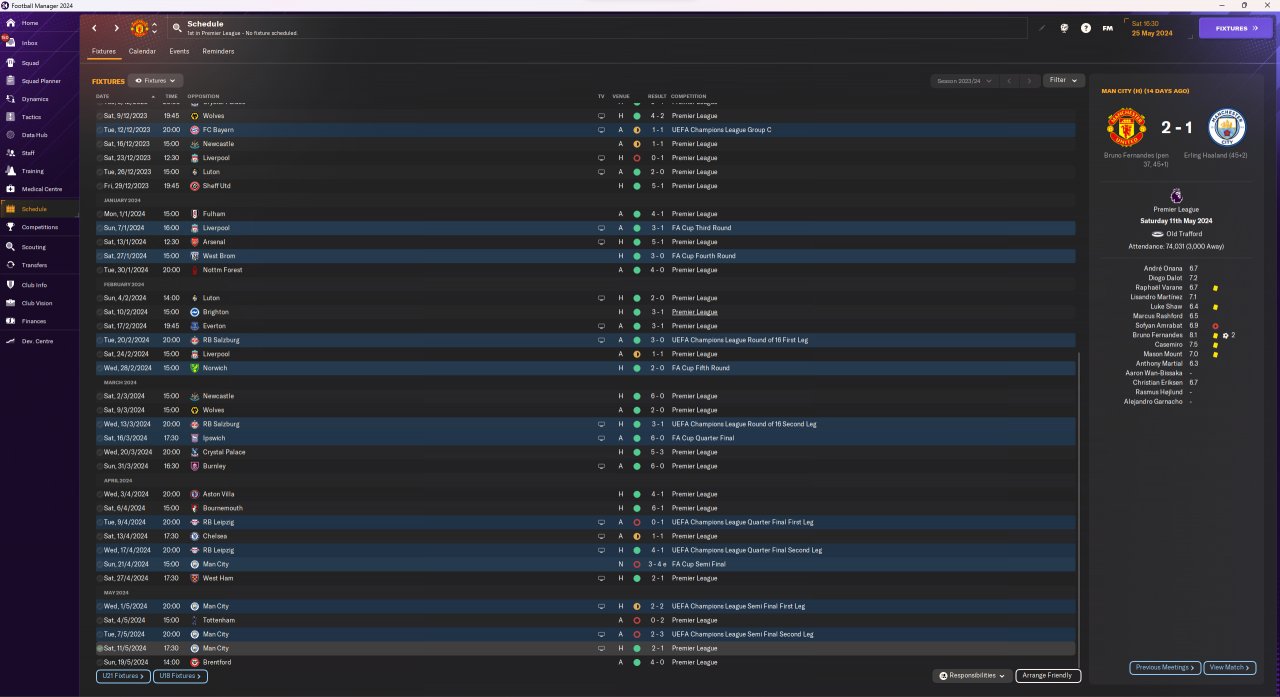1280x697 pixels.
Task: Go to next season arrow
Action: click(x=1030, y=80)
